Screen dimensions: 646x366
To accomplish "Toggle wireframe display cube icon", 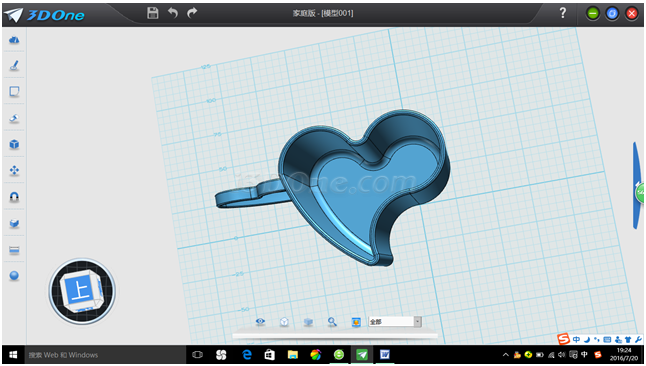I will pos(284,322).
